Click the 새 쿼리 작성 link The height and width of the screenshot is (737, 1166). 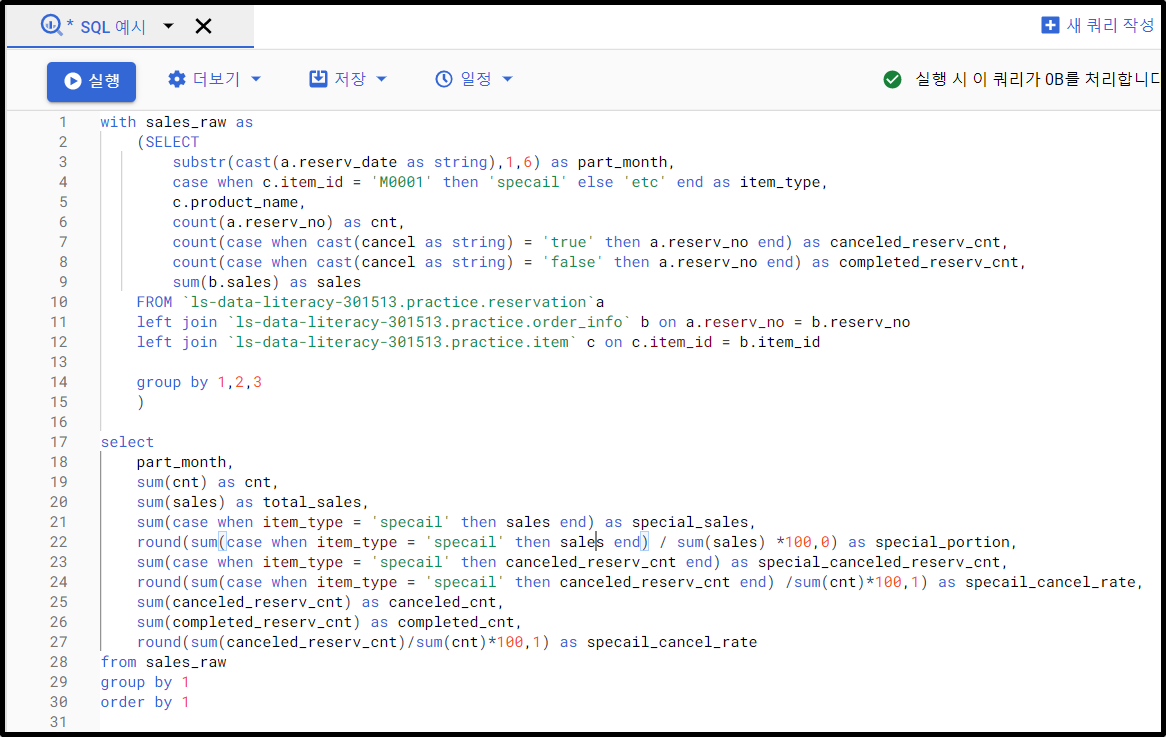coord(1110,25)
